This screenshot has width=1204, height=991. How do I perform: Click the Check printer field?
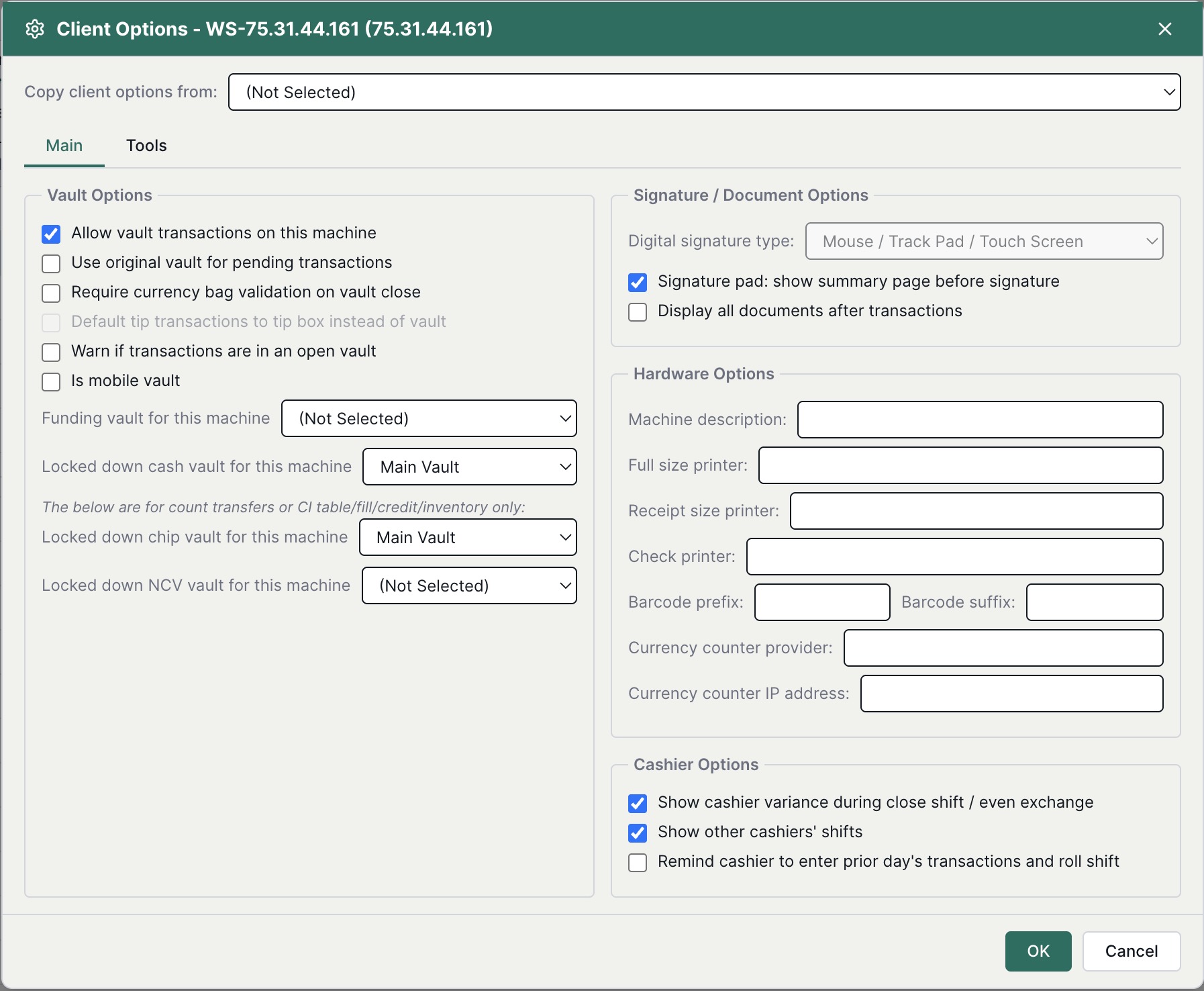coord(954,557)
